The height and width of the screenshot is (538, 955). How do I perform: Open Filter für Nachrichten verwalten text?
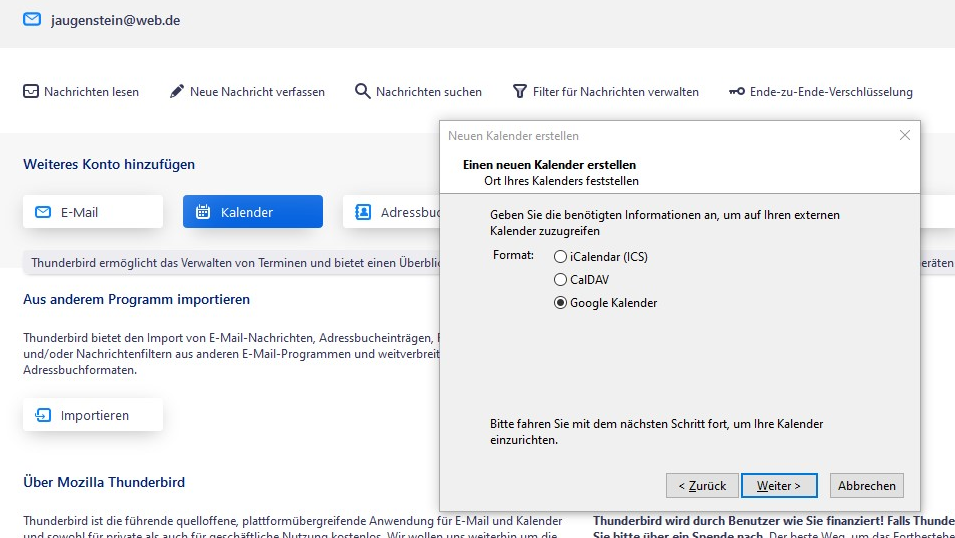pyautogui.click(x=616, y=92)
